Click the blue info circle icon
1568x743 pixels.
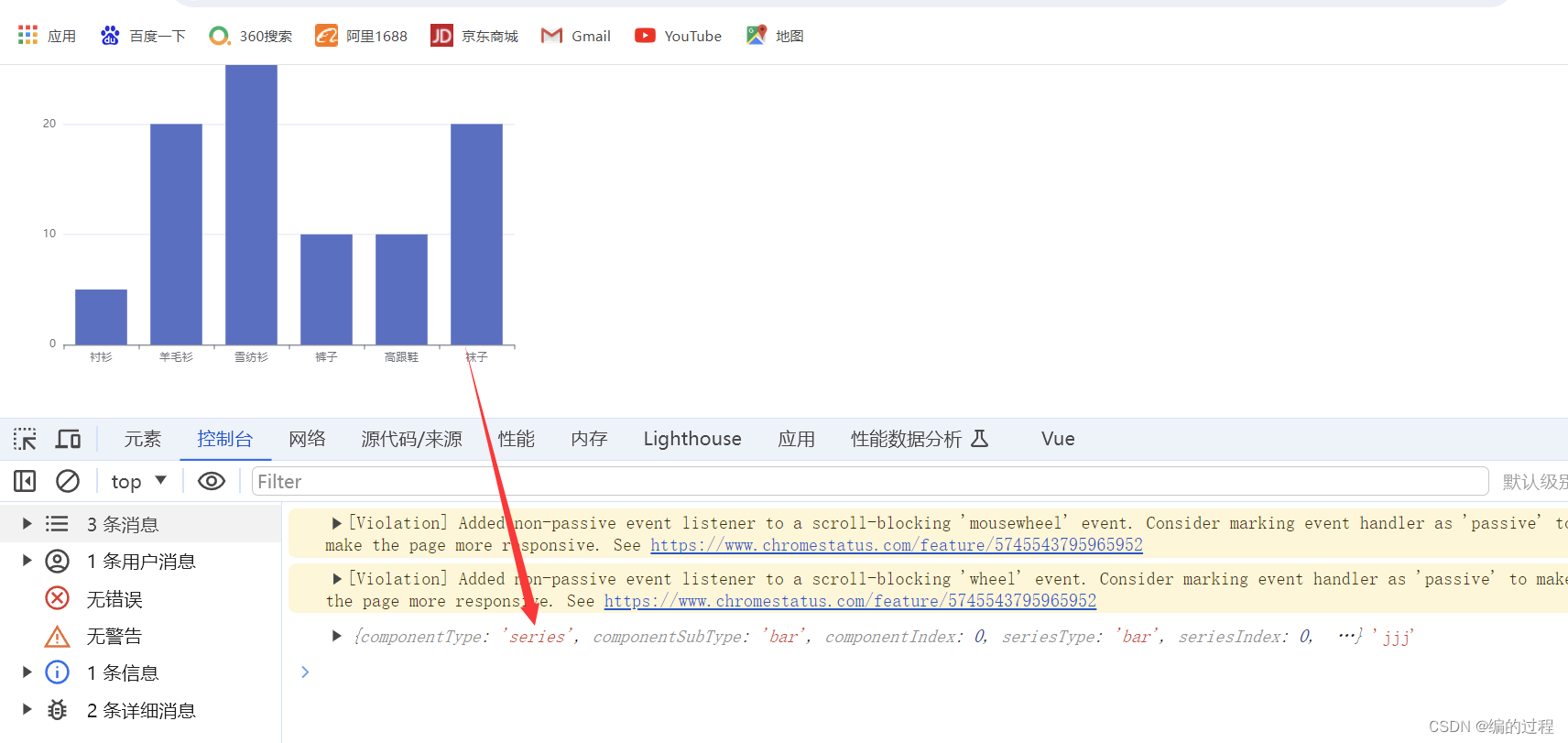pos(57,672)
